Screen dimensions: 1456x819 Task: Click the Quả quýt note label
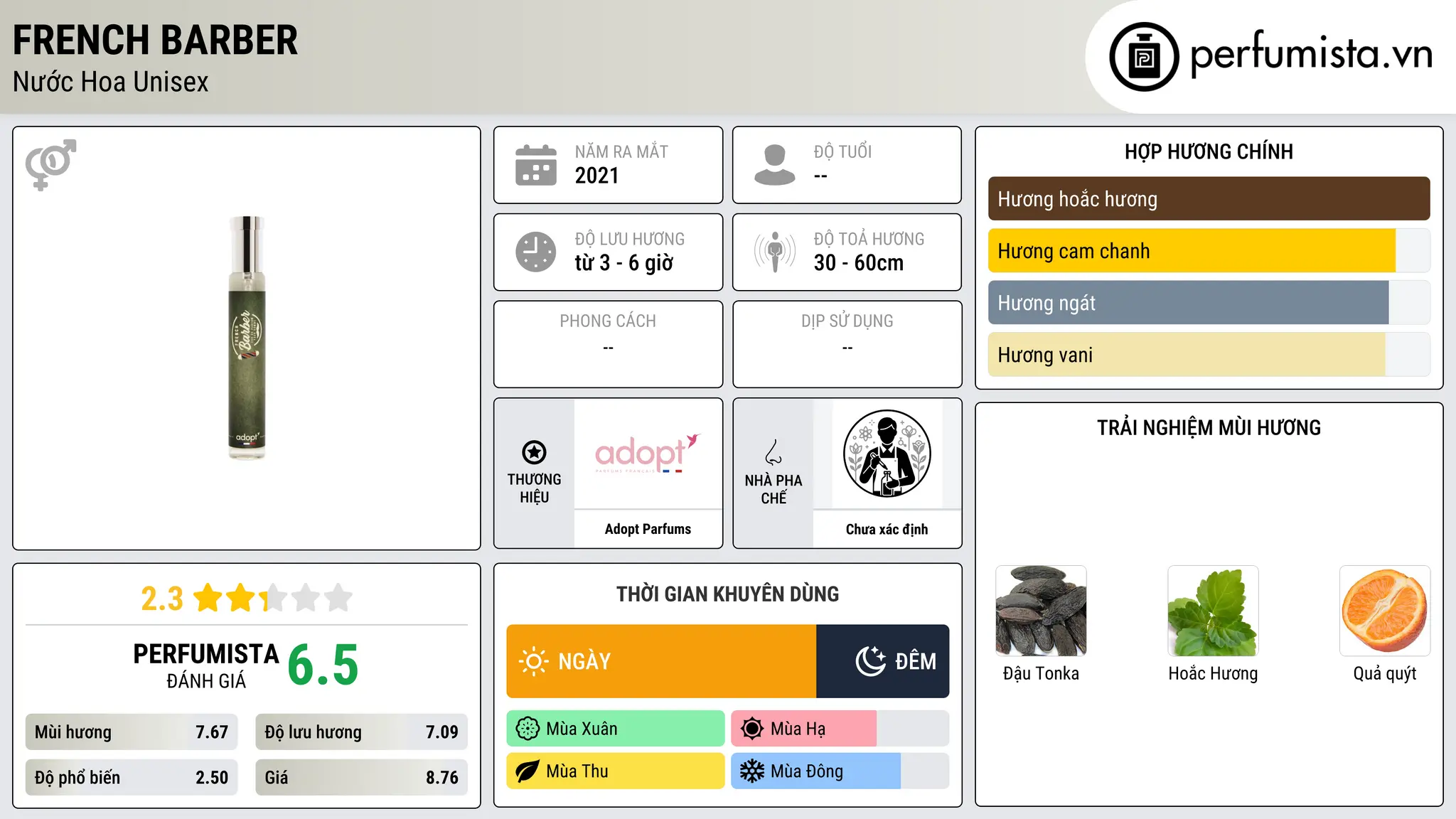pyautogui.click(x=1385, y=673)
